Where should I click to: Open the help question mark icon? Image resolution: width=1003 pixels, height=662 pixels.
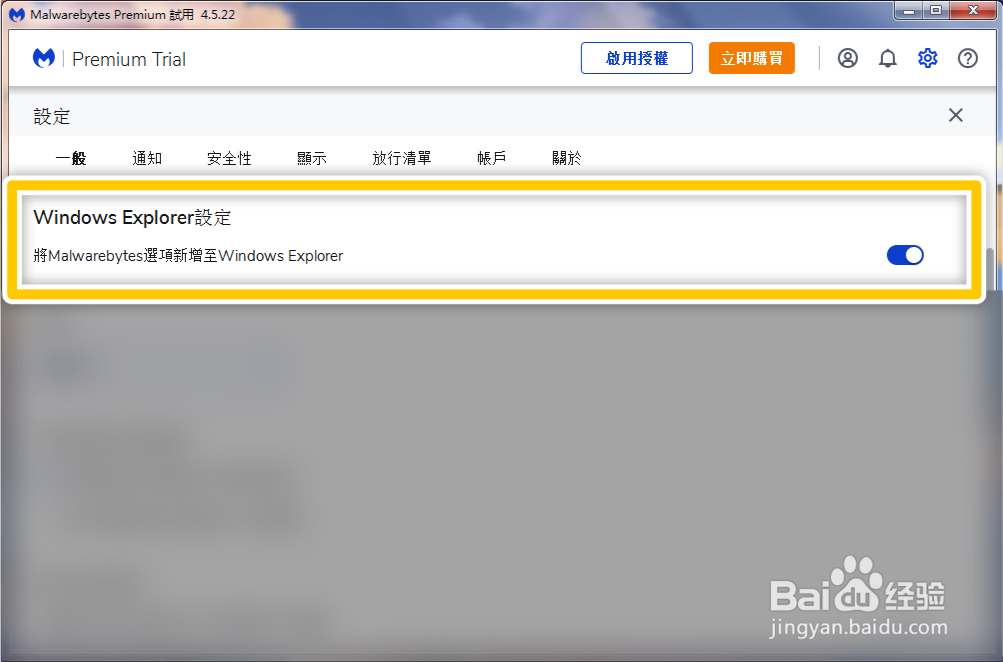click(967, 58)
